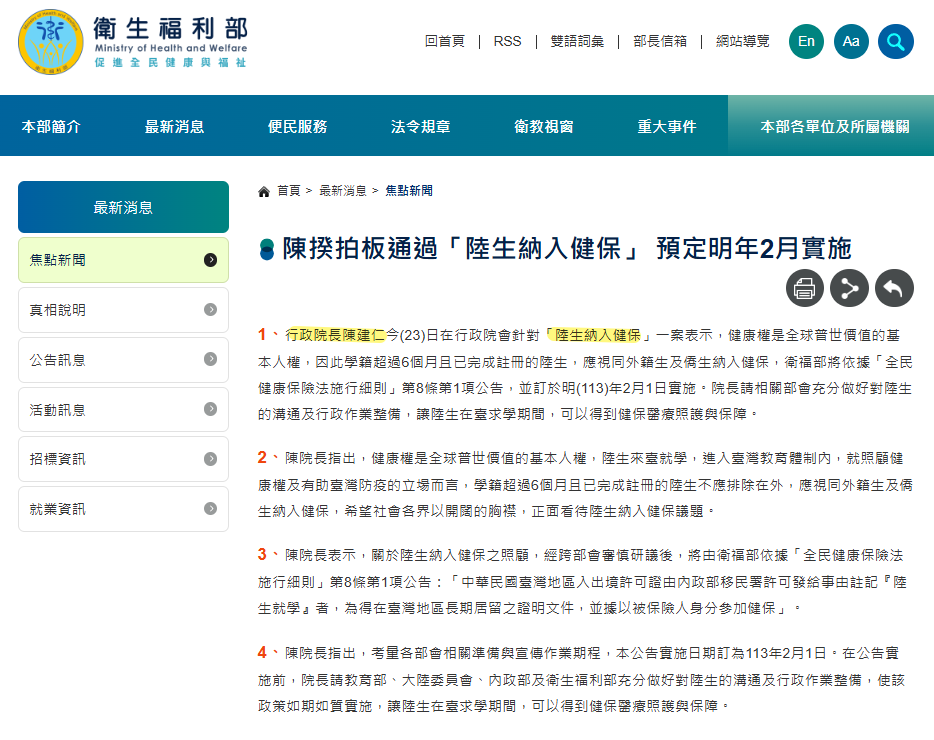Click highlighted text 行政院長陳建仁

click(x=335, y=335)
